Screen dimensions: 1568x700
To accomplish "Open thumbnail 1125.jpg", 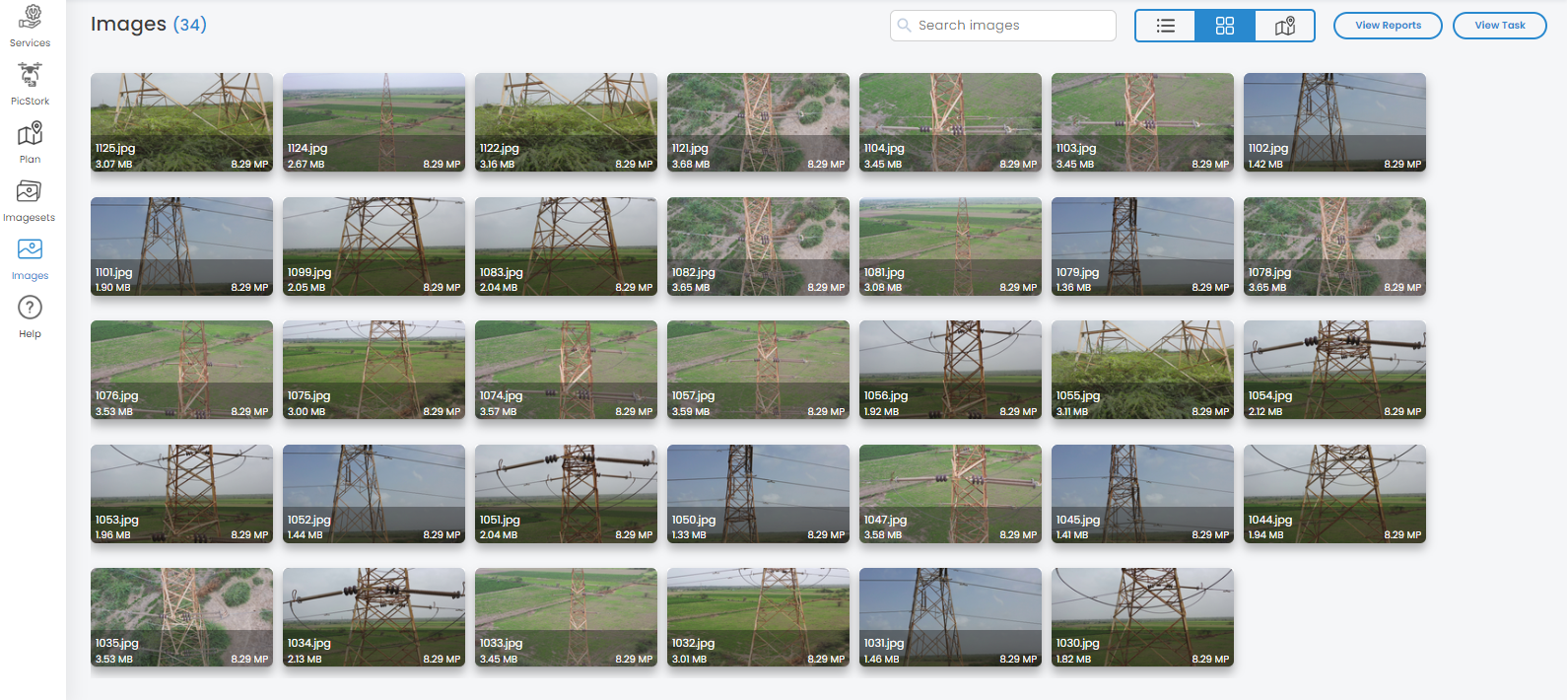I will (x=181, y=122).
